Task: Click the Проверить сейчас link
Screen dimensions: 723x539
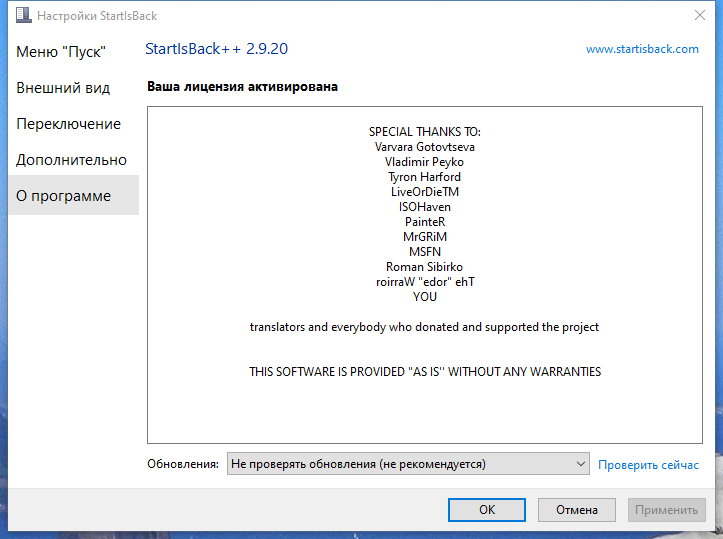Action: tap(648, 465)
